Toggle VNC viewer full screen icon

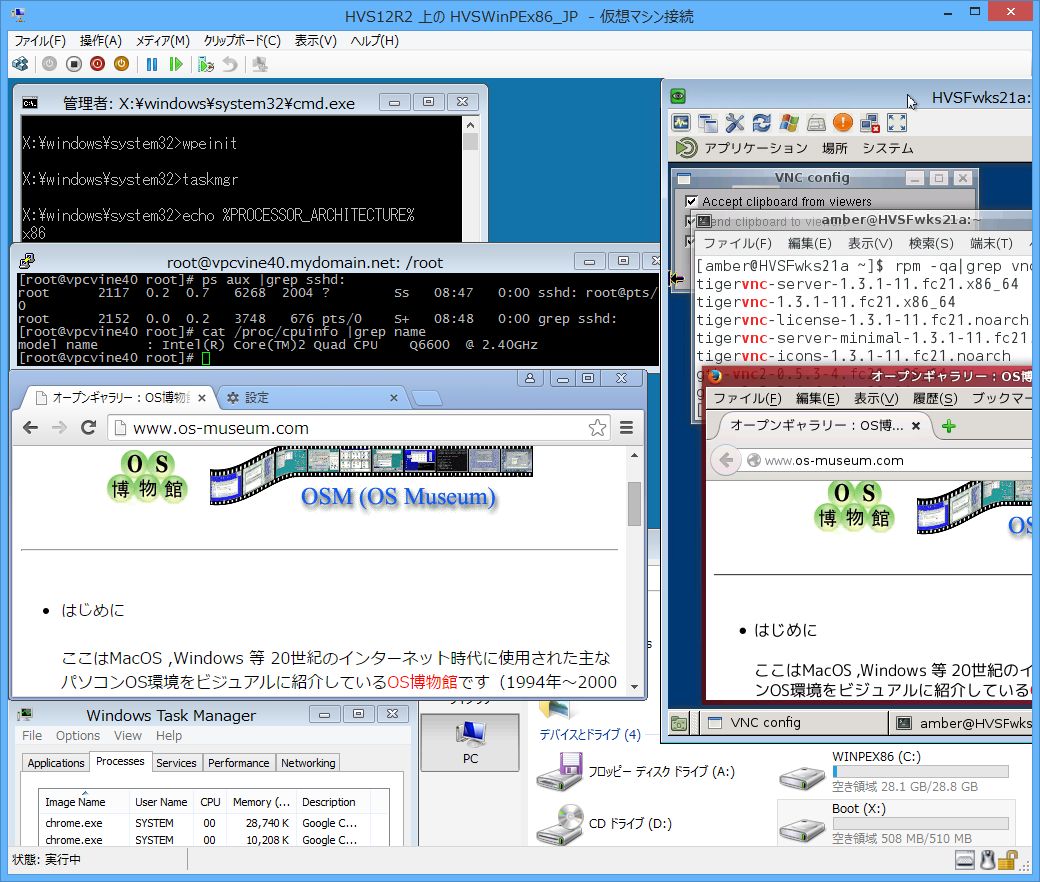pos(897,123)
